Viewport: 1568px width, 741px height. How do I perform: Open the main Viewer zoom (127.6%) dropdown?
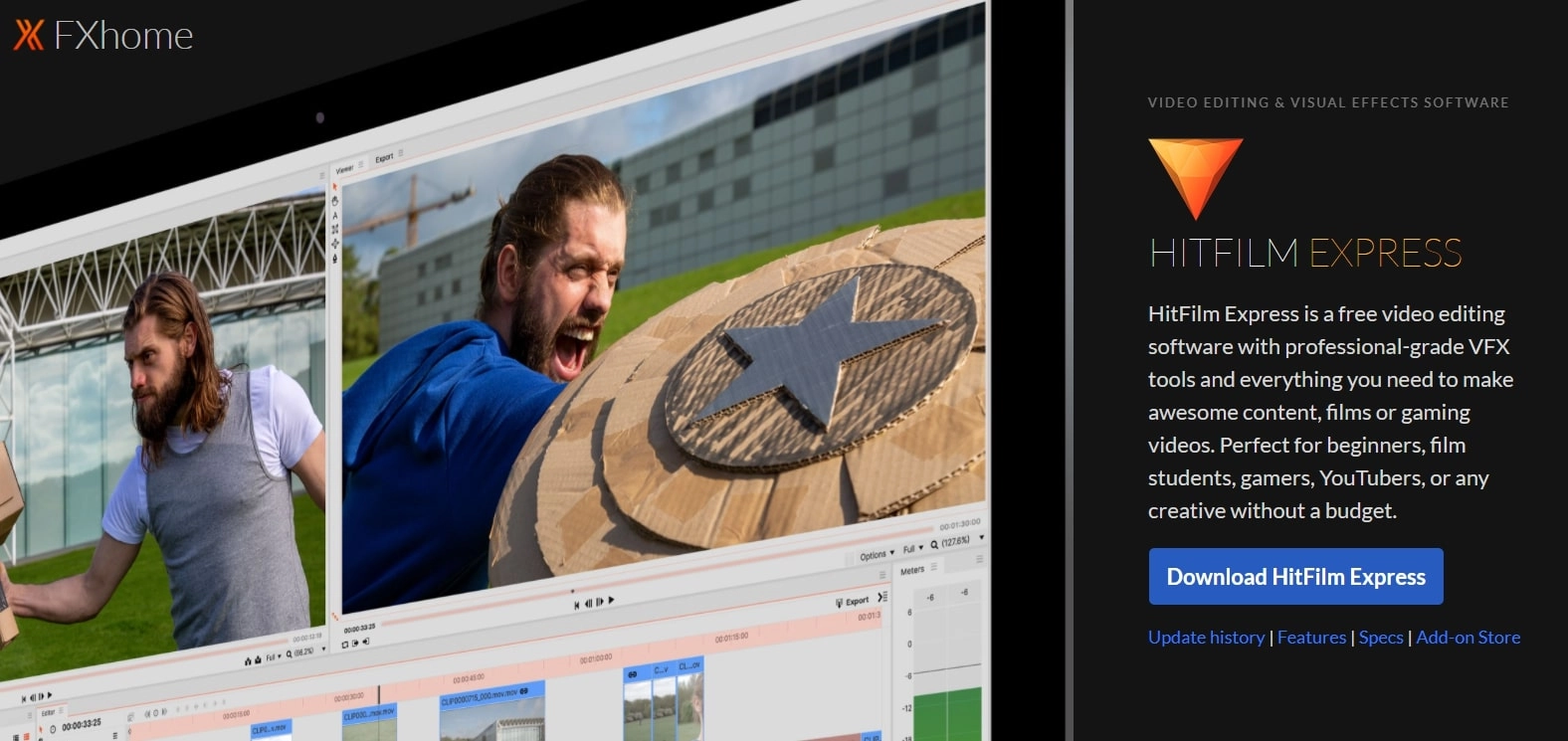point(957,542)
